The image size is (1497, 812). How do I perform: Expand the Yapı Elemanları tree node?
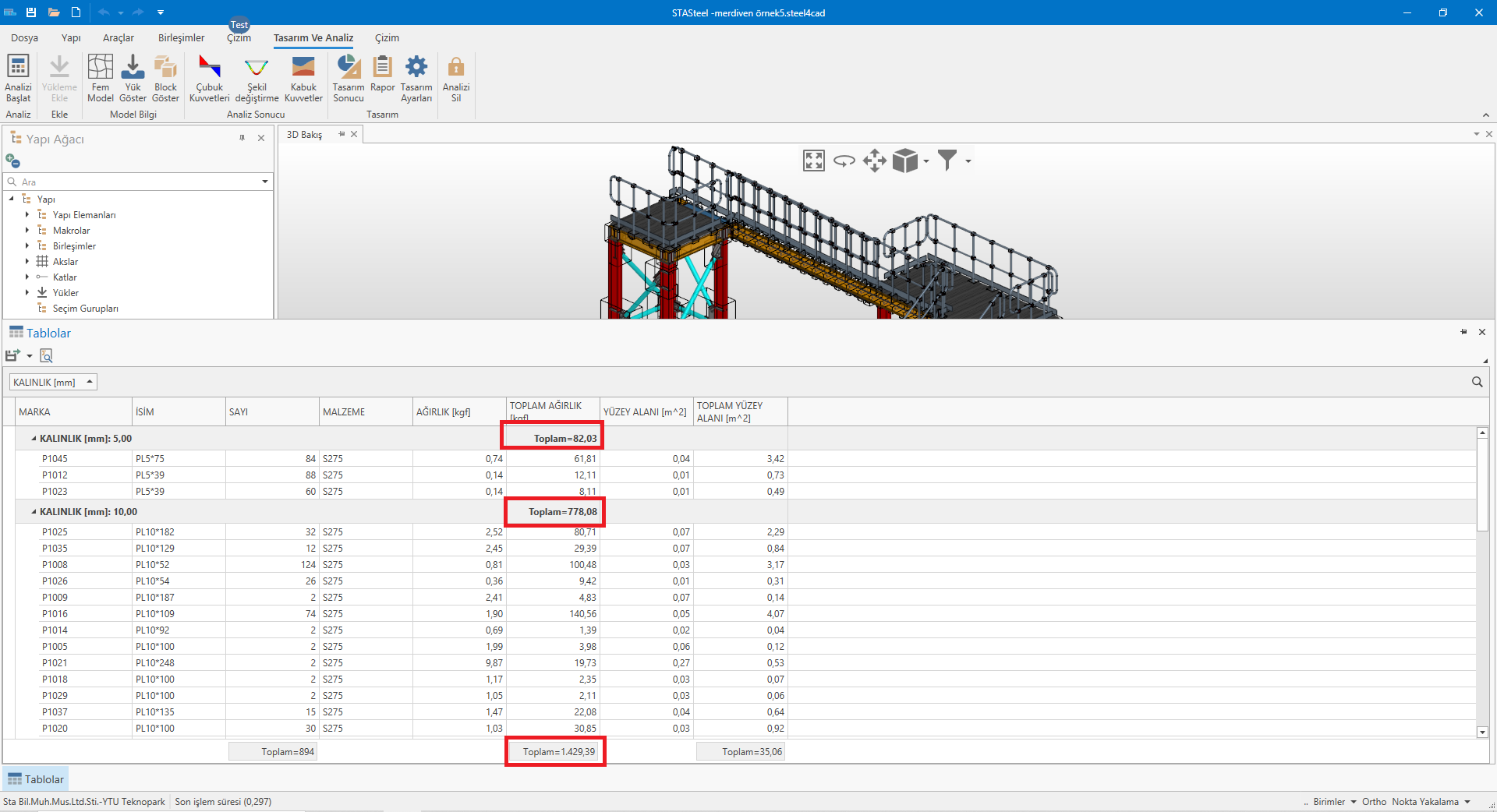pos(27,215)
